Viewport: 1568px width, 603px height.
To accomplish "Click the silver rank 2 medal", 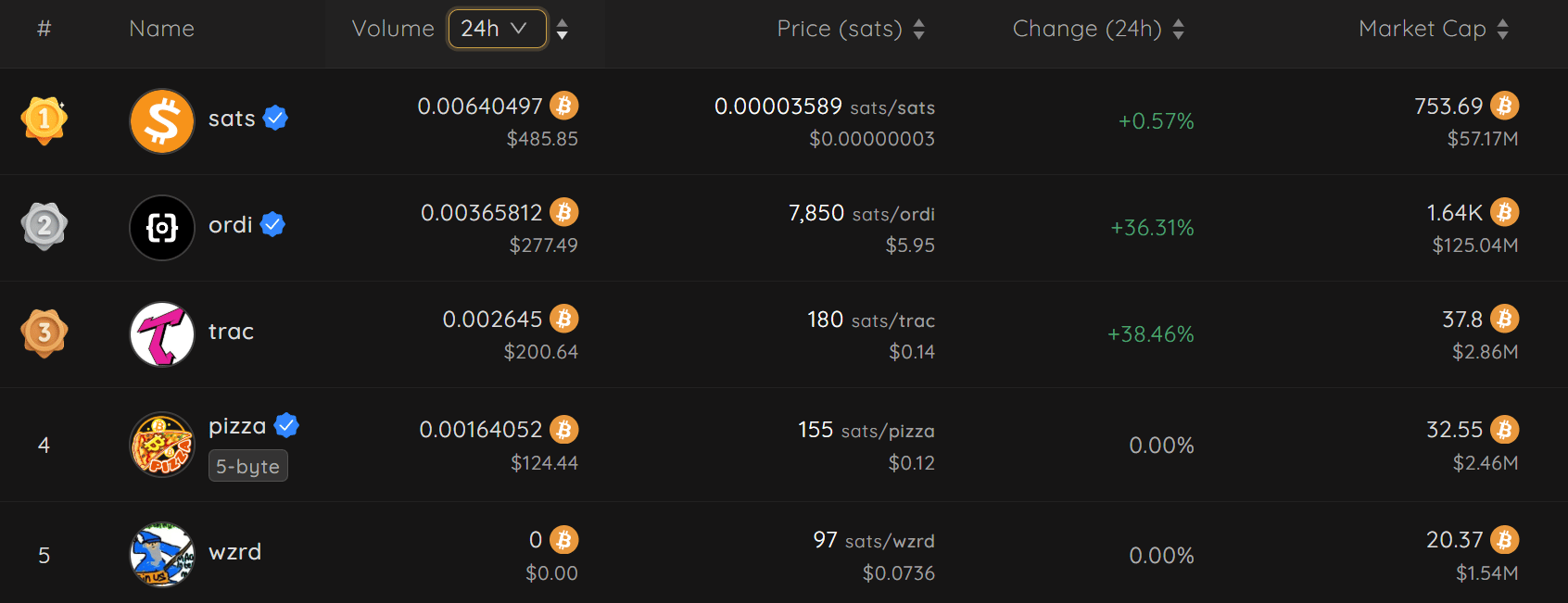I will [44, 227].
